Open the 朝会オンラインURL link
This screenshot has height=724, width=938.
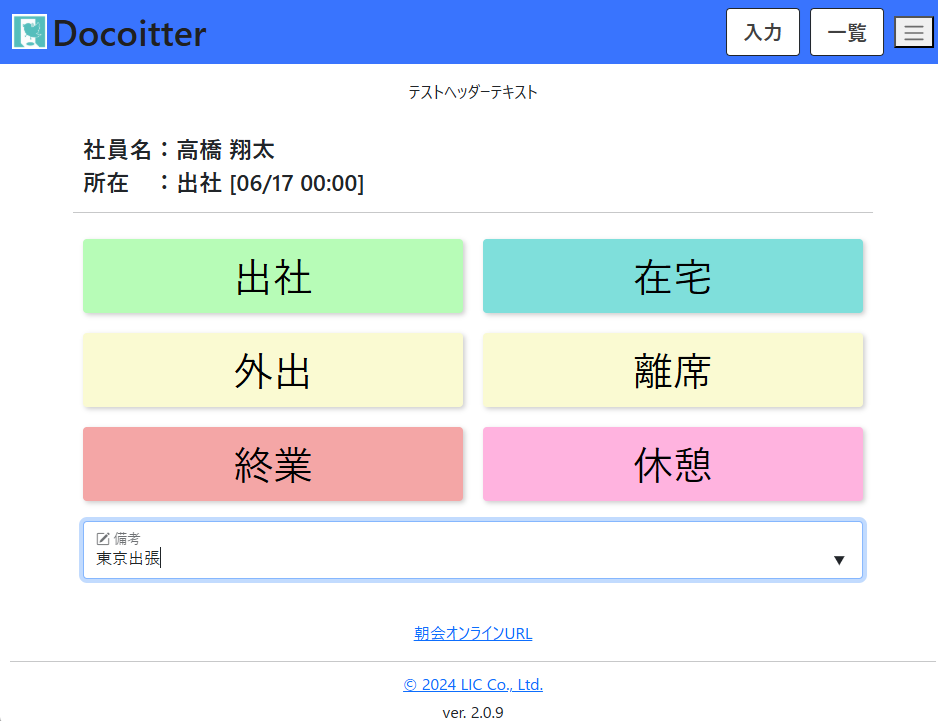pos(473,633)
